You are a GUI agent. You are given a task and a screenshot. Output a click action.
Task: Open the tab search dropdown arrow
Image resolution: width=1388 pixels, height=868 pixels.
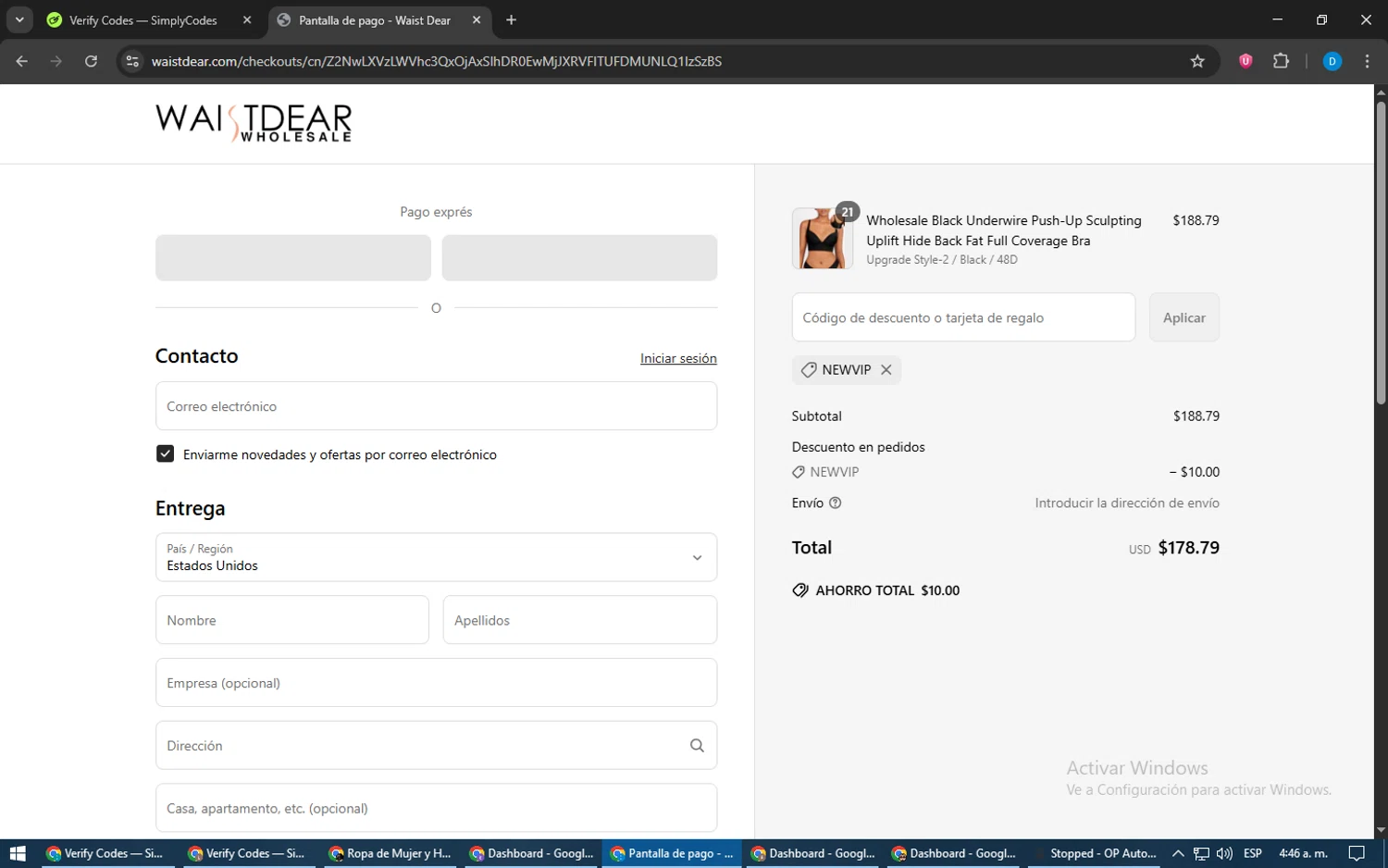click(19, 19)
